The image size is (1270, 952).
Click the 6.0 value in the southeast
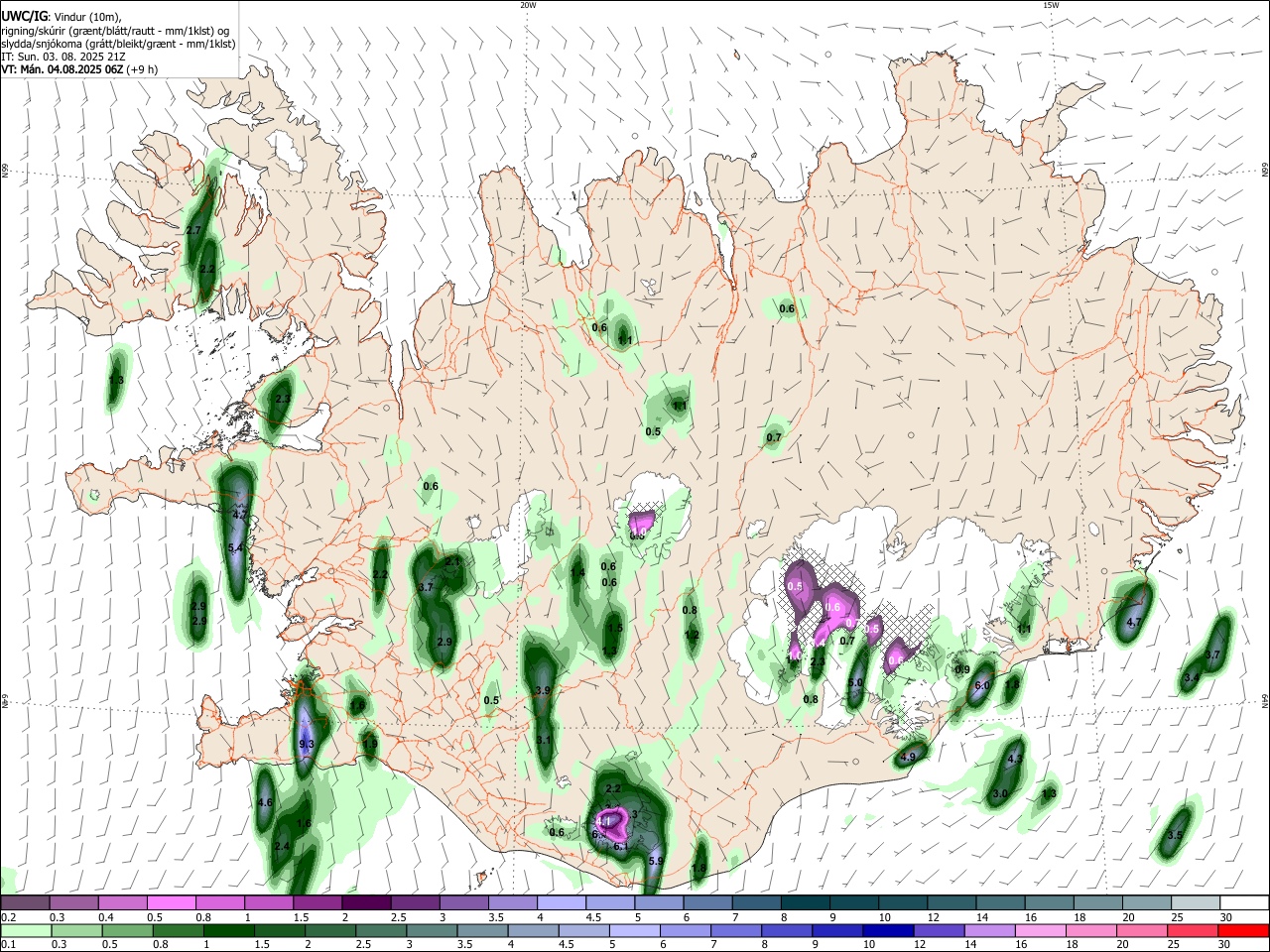tap(982, 686)
